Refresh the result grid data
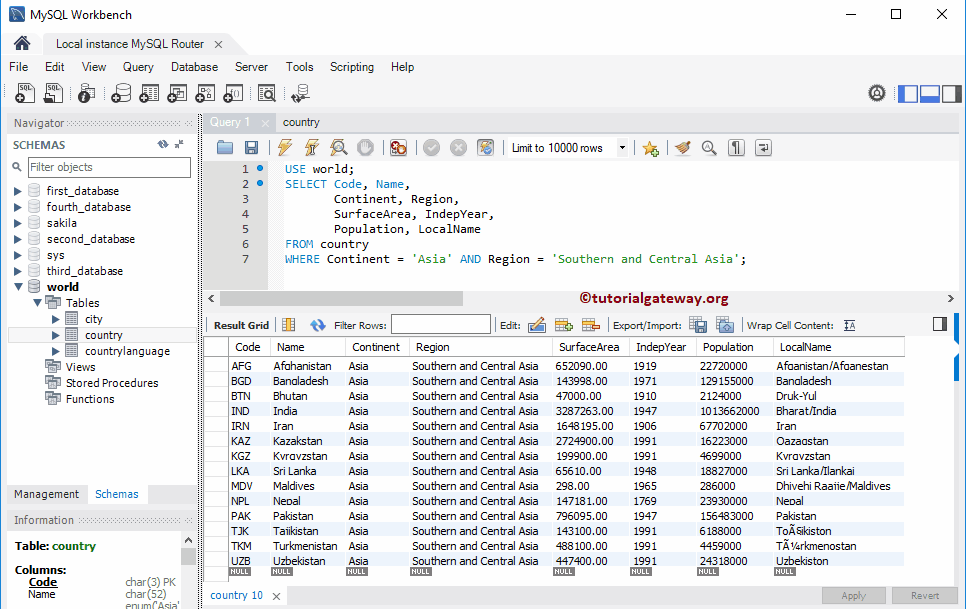This screenshot has height=609, width=966. click(318, 325)
